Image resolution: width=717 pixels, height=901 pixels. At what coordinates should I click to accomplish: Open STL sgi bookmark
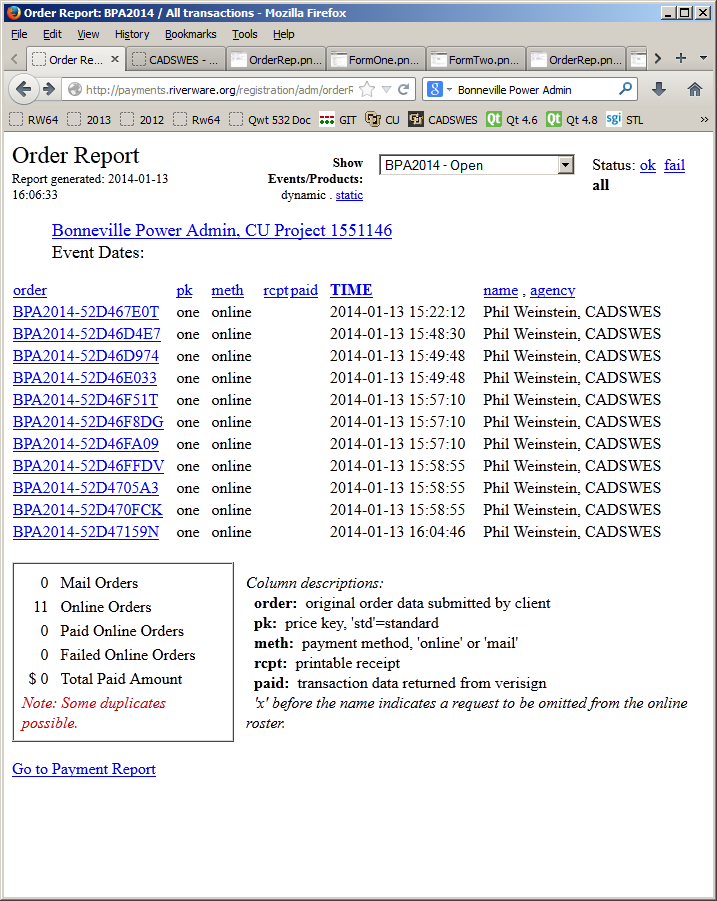625,120
